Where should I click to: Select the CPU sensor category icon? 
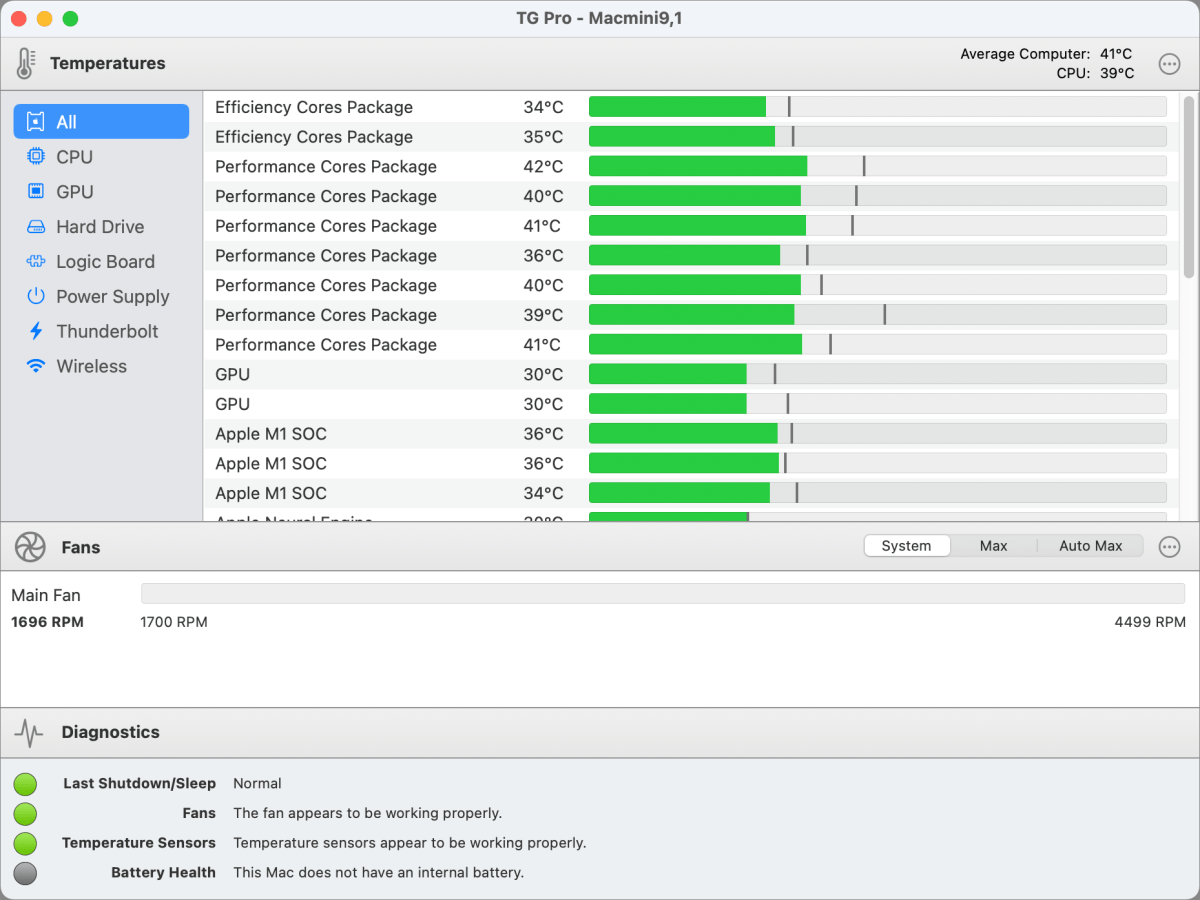(36, 156)
